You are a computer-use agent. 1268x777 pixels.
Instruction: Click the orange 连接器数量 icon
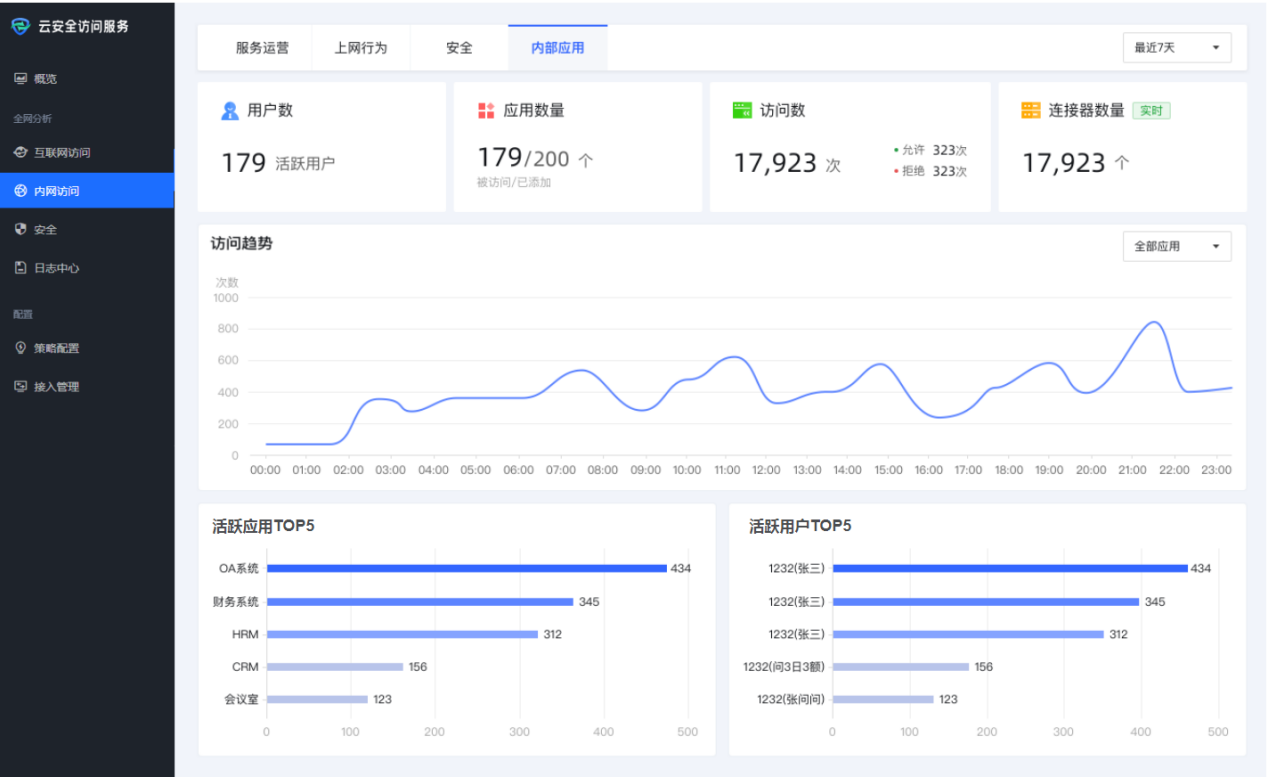(1031, 111)
